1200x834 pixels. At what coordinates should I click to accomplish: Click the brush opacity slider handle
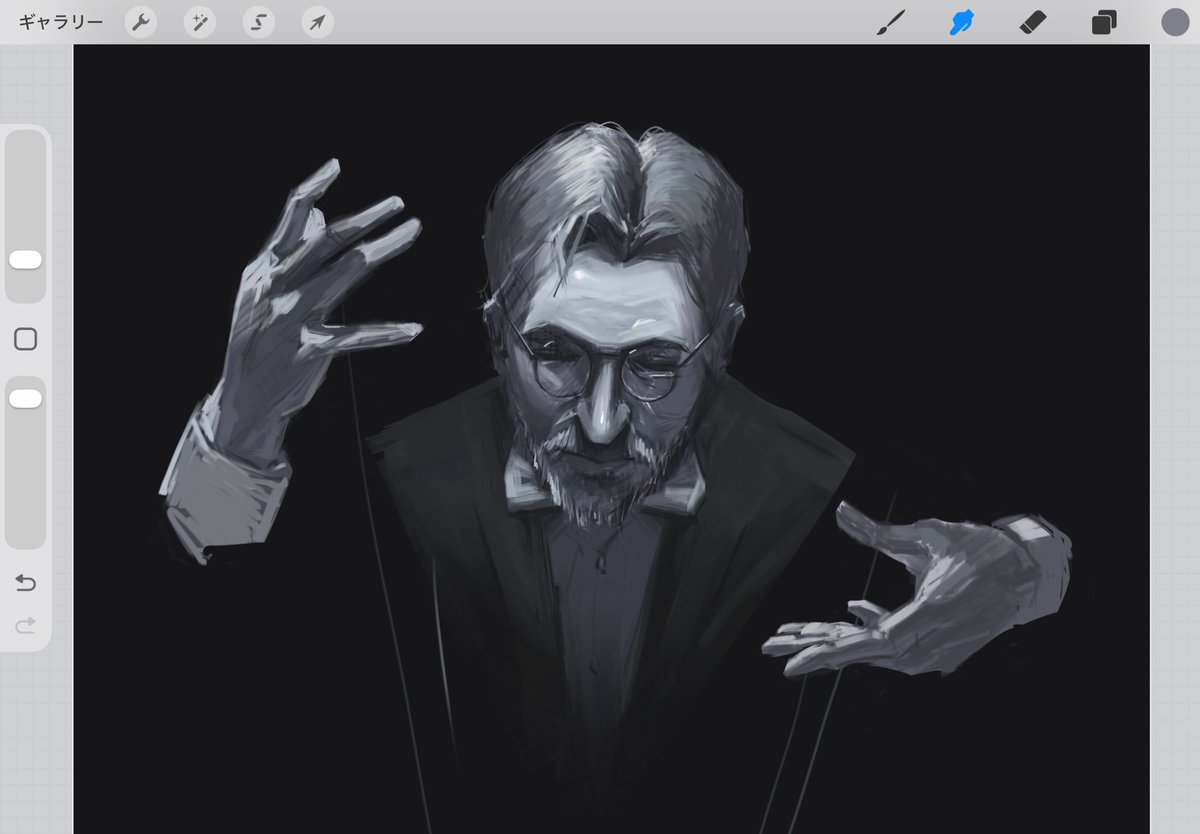[25, 399]
